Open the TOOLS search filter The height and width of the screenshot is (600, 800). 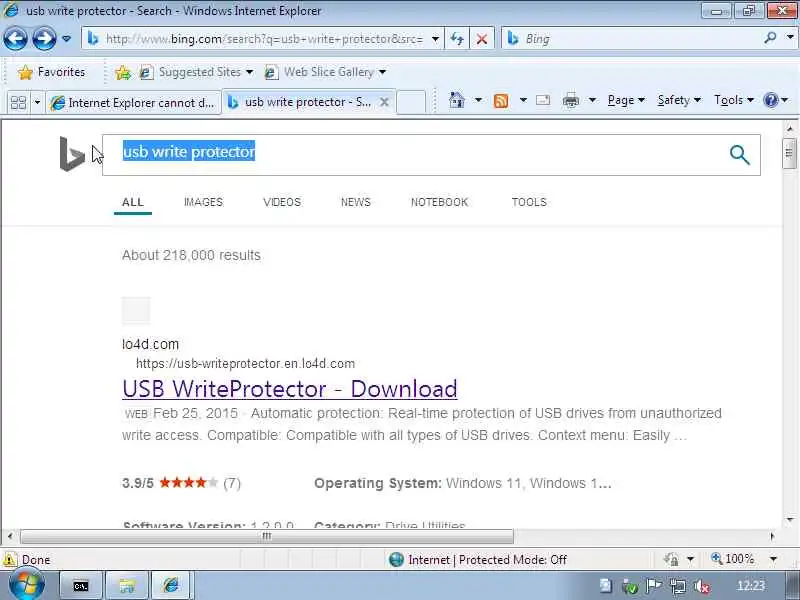click(529, 202)
